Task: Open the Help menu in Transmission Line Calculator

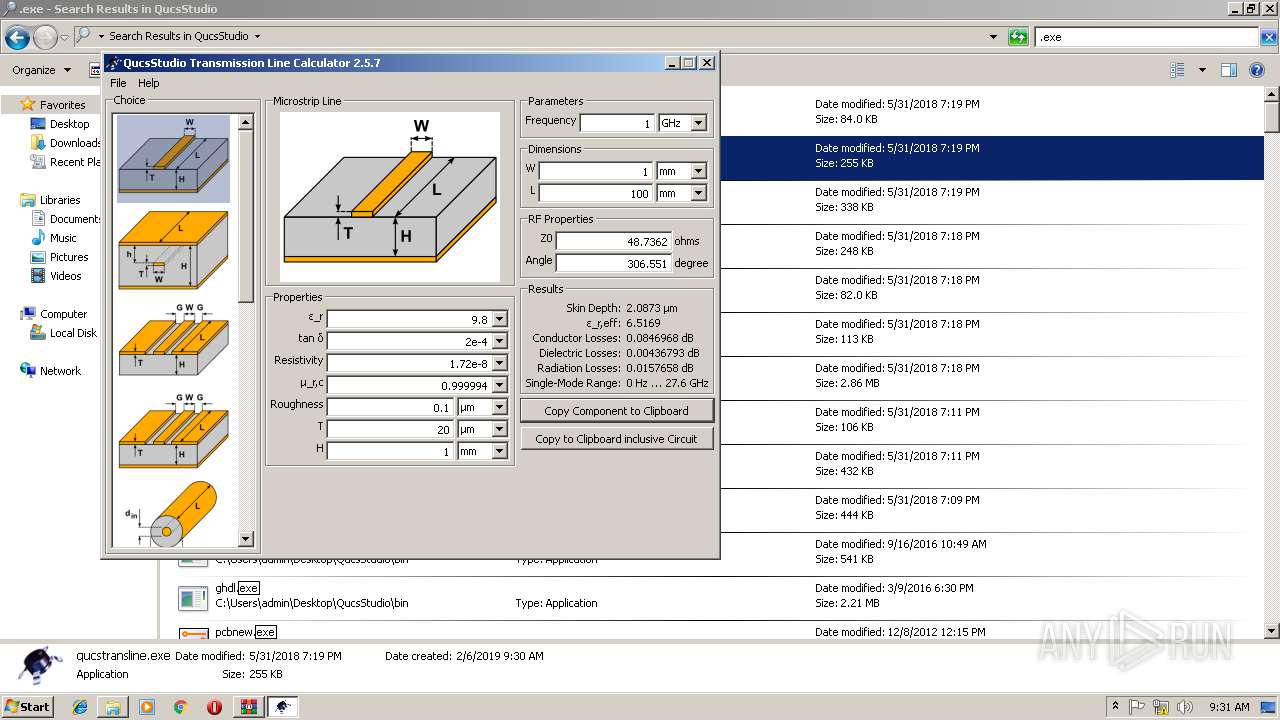Action: tap(149, 83)
